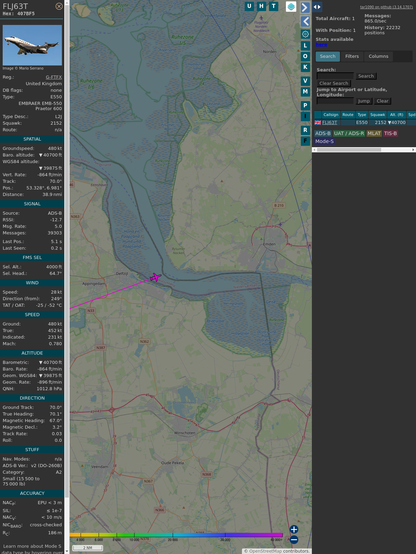The height and width of the screenshot is (554, 416).
Task: Click the U map toggle button
Action: 249,6
